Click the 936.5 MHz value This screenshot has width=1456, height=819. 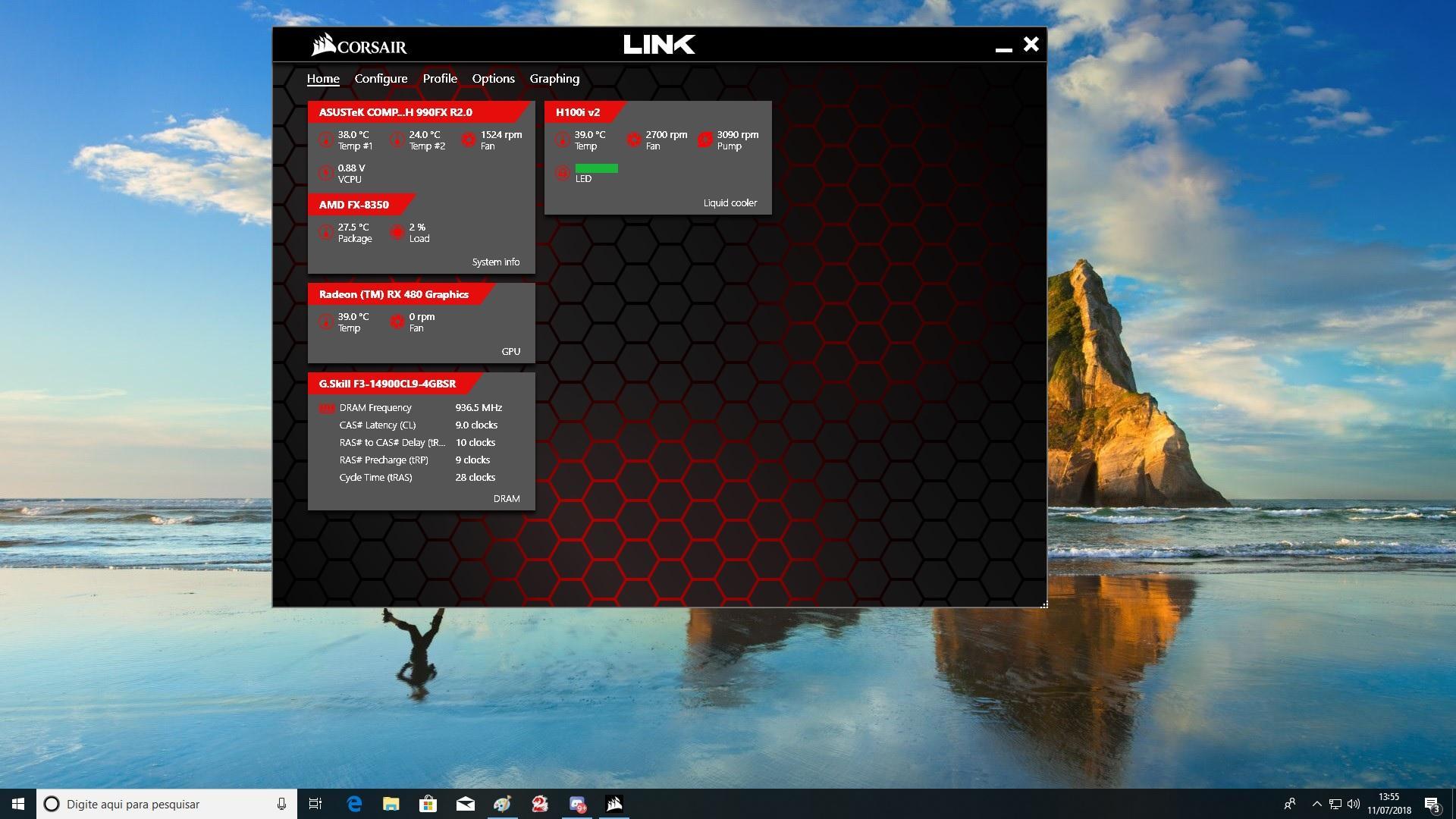coord(479,408)
